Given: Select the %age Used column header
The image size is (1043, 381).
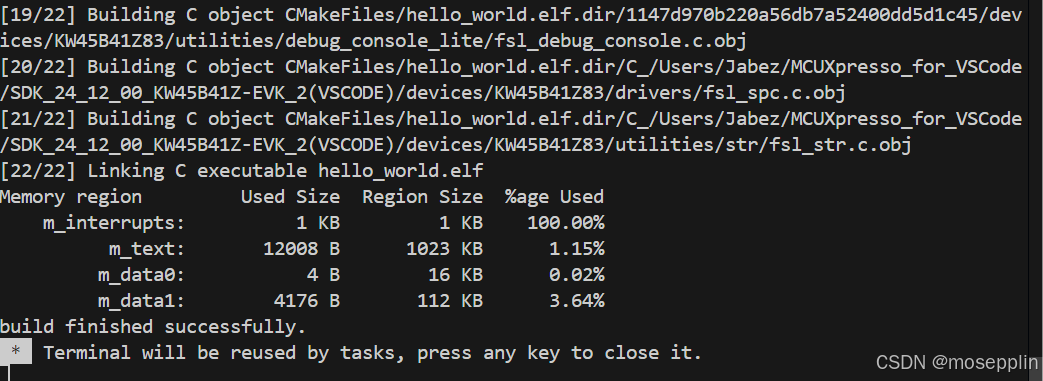Looking at the screenshot, I should (x=554, y=197).
